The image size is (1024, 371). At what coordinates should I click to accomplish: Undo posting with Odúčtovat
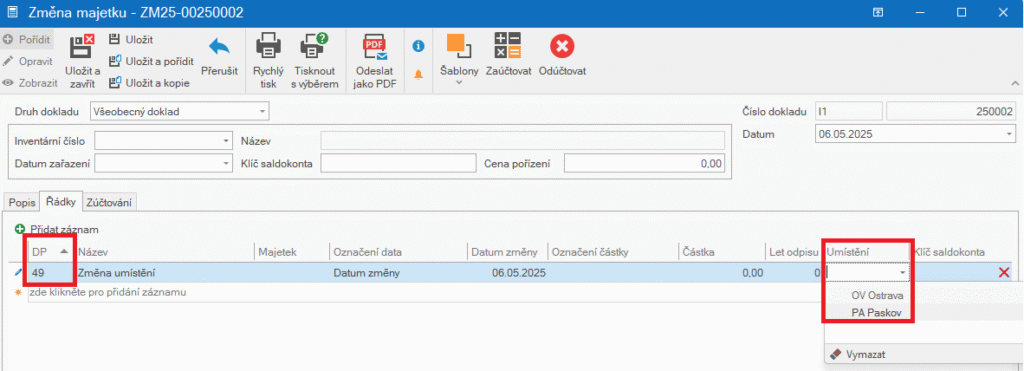pyautogui.click(x=562, y=56)
